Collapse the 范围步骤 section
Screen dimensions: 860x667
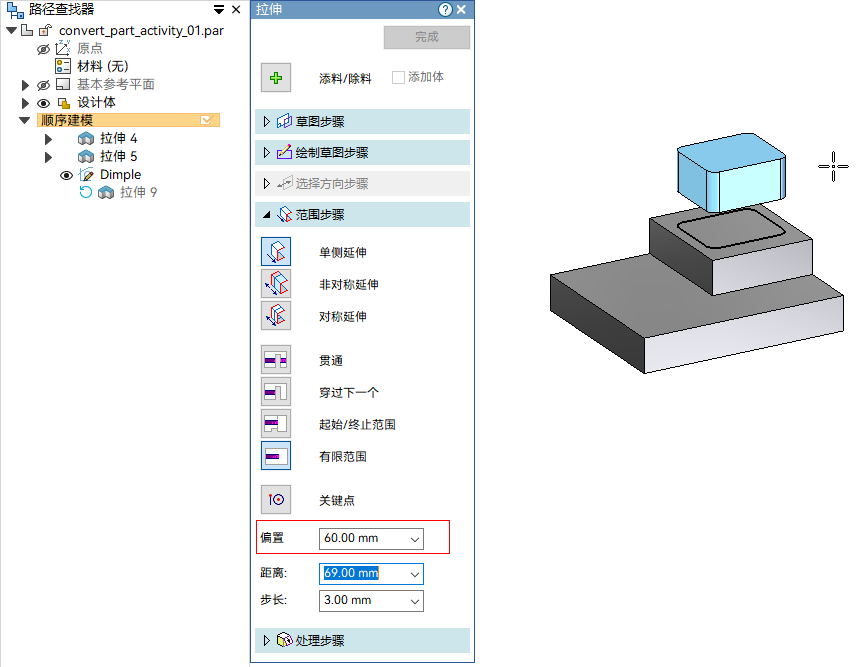pos(267,215)
